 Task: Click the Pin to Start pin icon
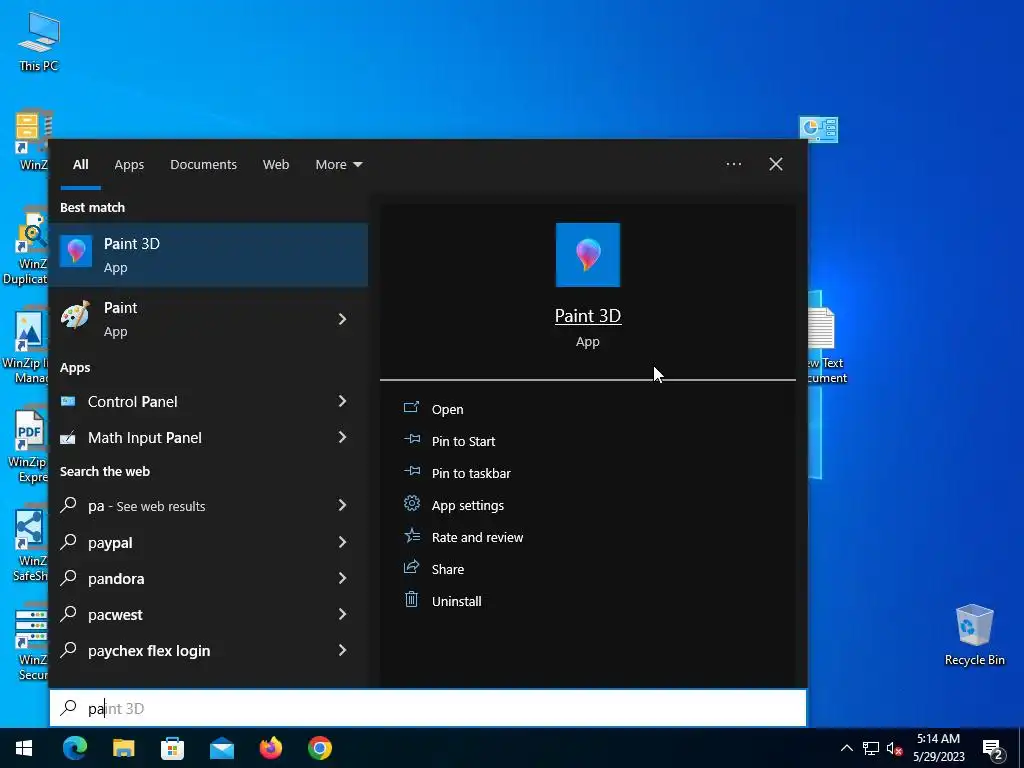point(411,440)
